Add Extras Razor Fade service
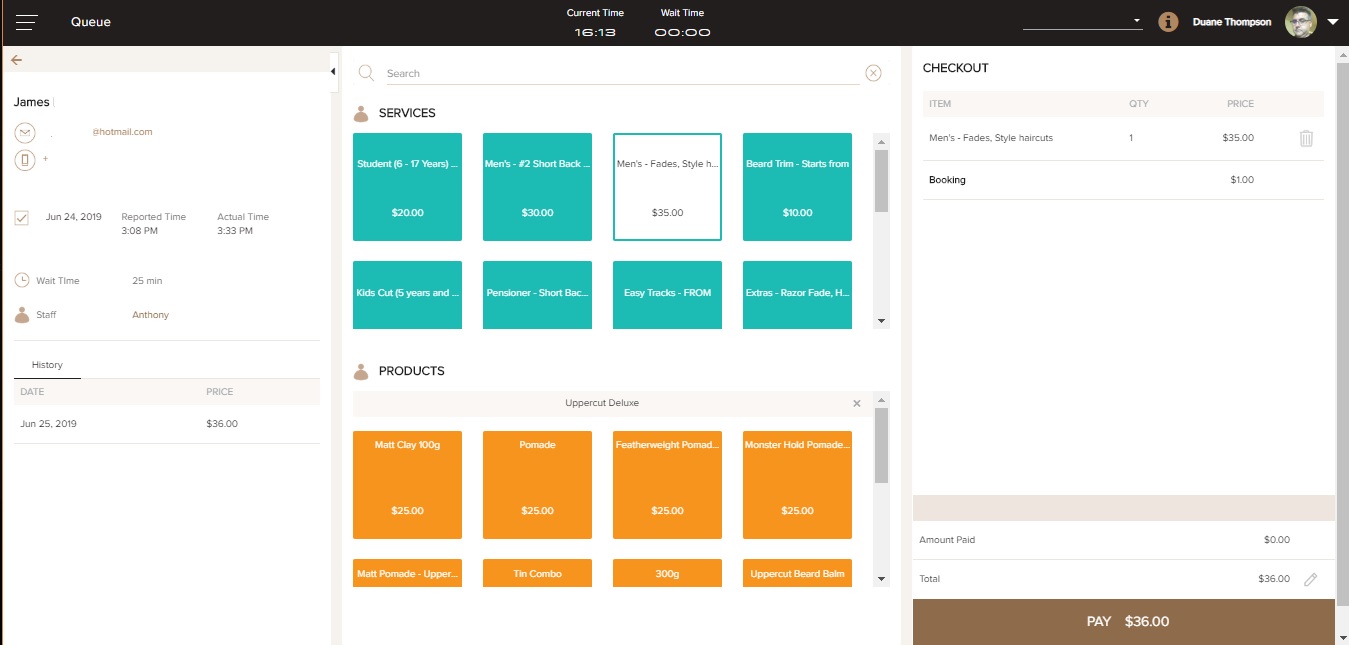1349x645 pixels. coord(797,295)
